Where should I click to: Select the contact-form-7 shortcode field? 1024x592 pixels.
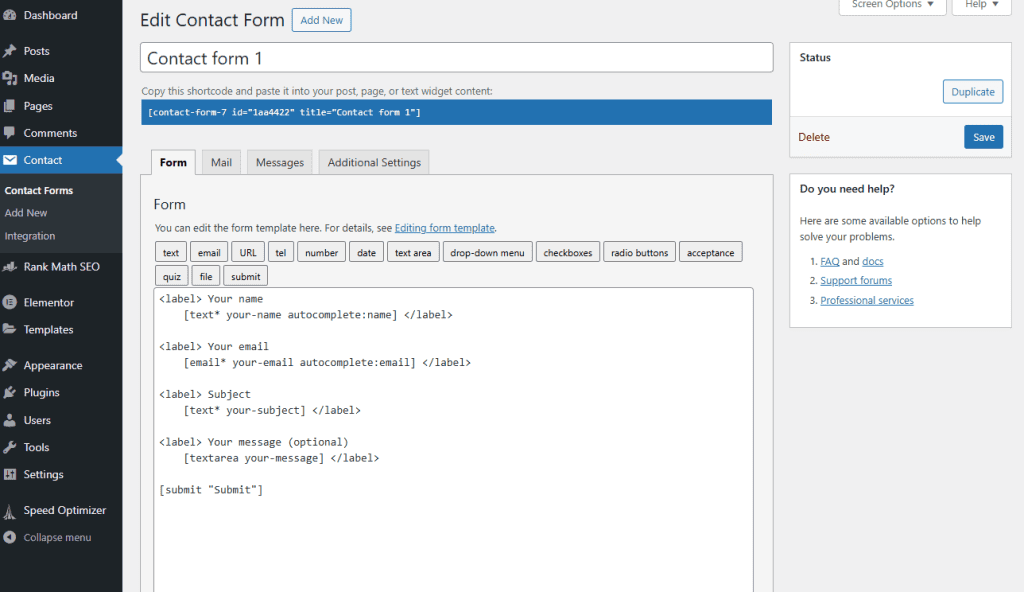point(456,112)
